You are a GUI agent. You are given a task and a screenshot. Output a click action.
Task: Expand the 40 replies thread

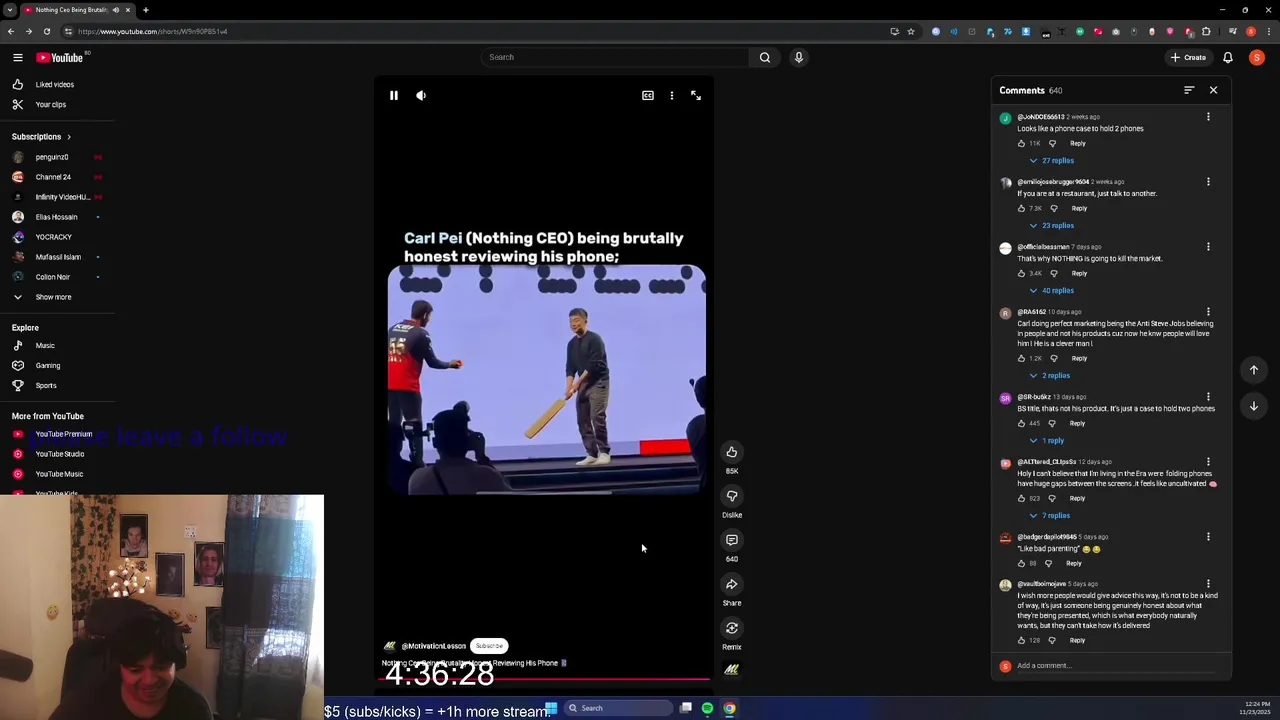(x=1052, y=291)
